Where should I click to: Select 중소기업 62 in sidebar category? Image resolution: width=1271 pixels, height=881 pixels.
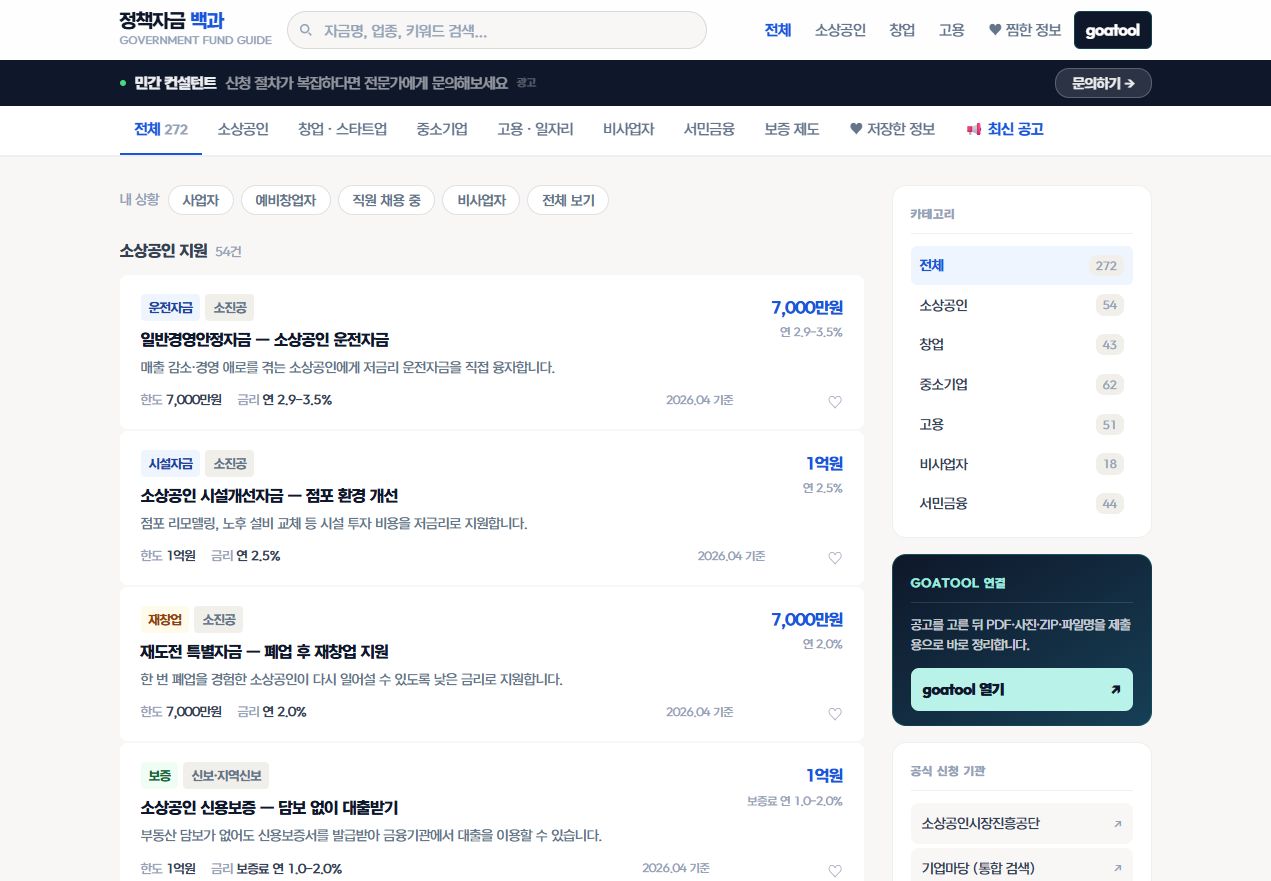[1021, 384]
